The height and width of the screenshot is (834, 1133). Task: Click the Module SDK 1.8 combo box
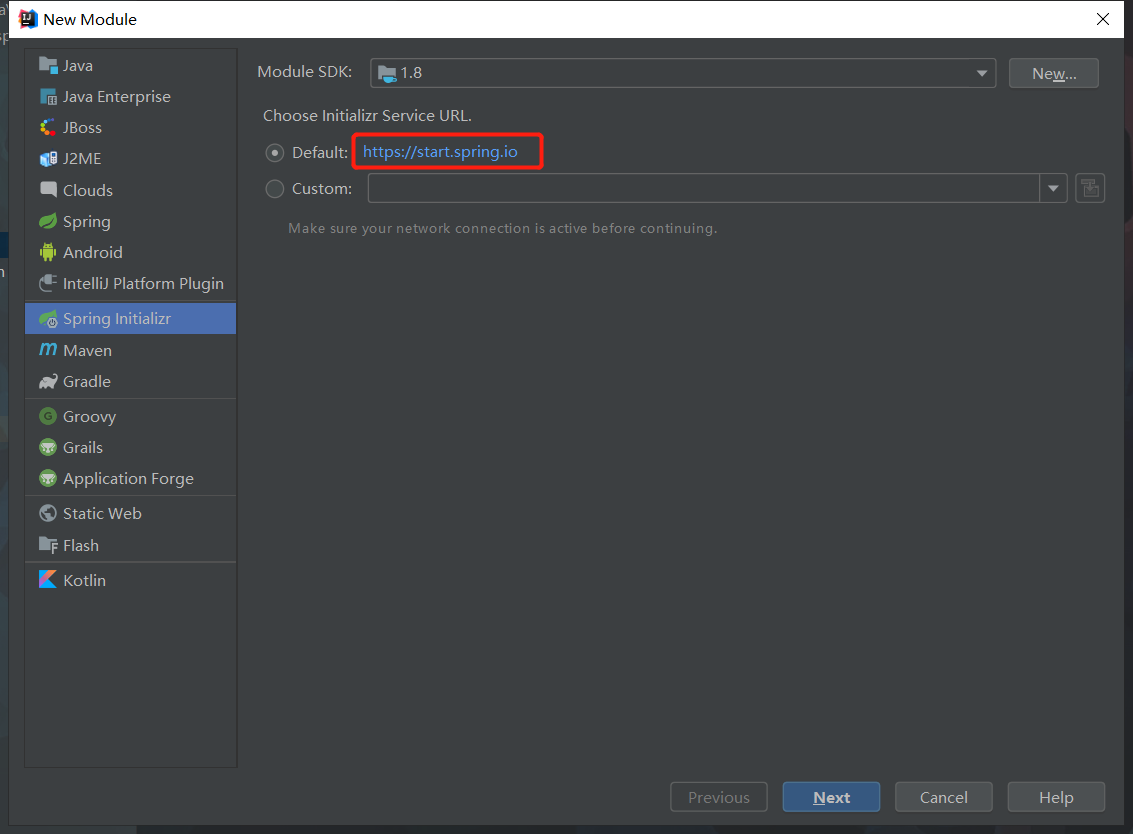(x=683, y=73)
